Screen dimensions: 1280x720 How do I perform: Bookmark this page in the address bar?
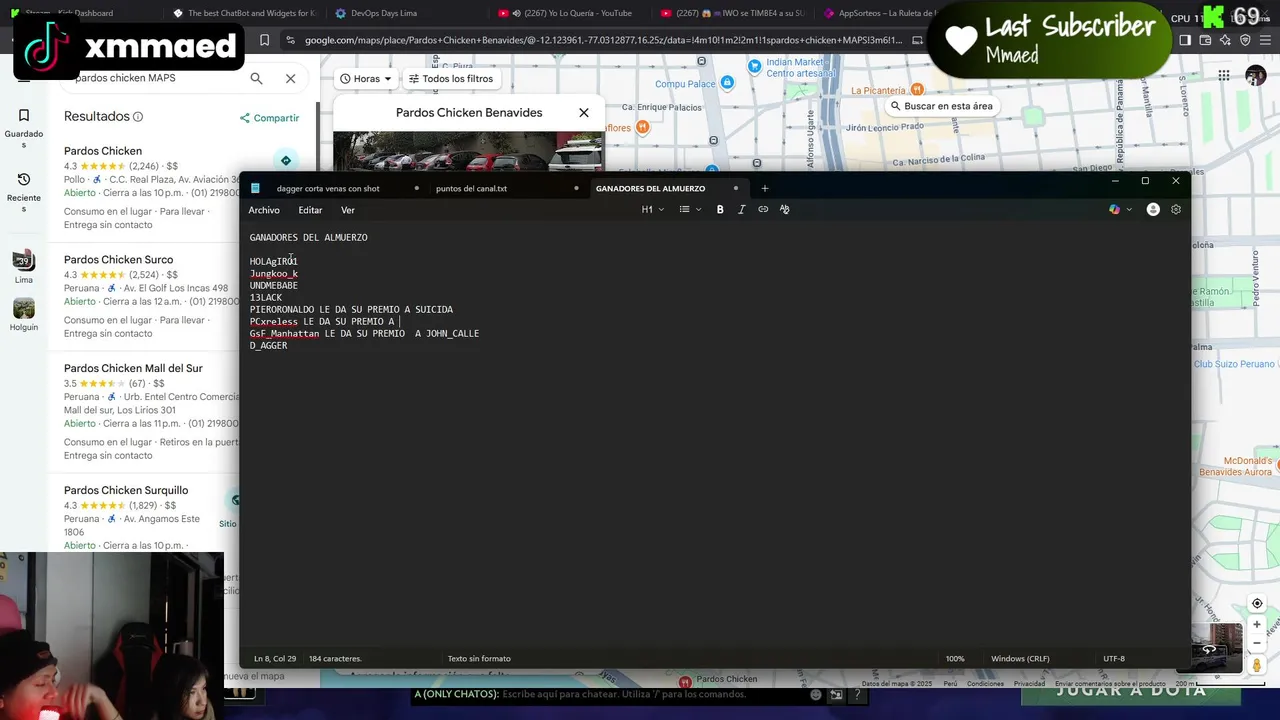click(264, 40)
